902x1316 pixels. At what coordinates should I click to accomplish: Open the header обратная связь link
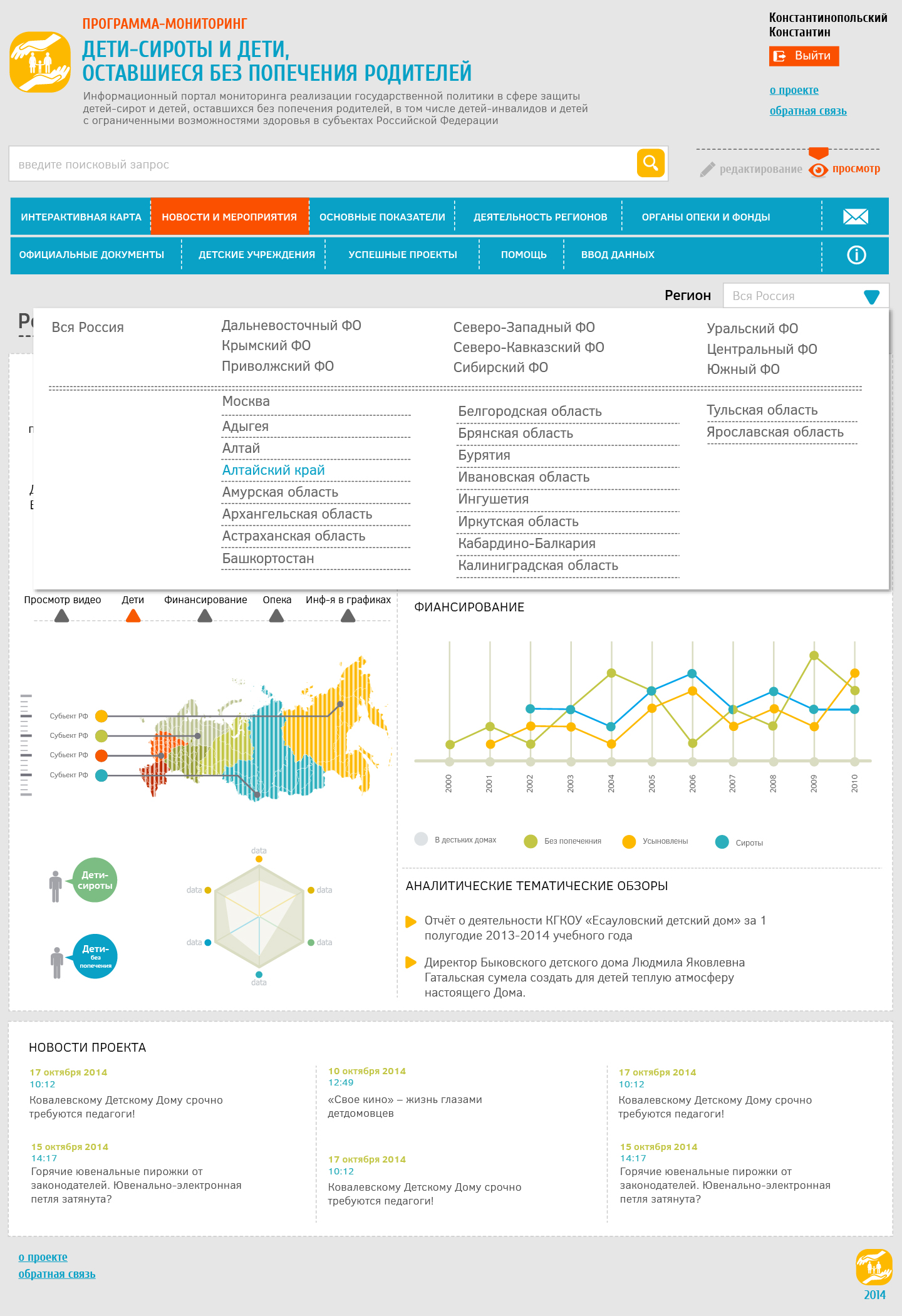coord(808,111)
